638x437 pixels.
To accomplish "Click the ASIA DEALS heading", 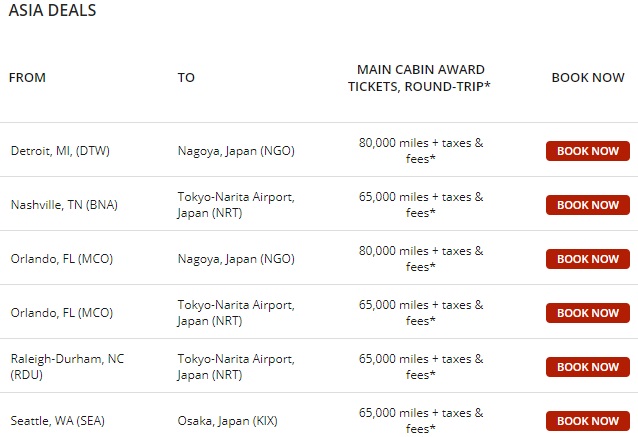I will 53,12.
